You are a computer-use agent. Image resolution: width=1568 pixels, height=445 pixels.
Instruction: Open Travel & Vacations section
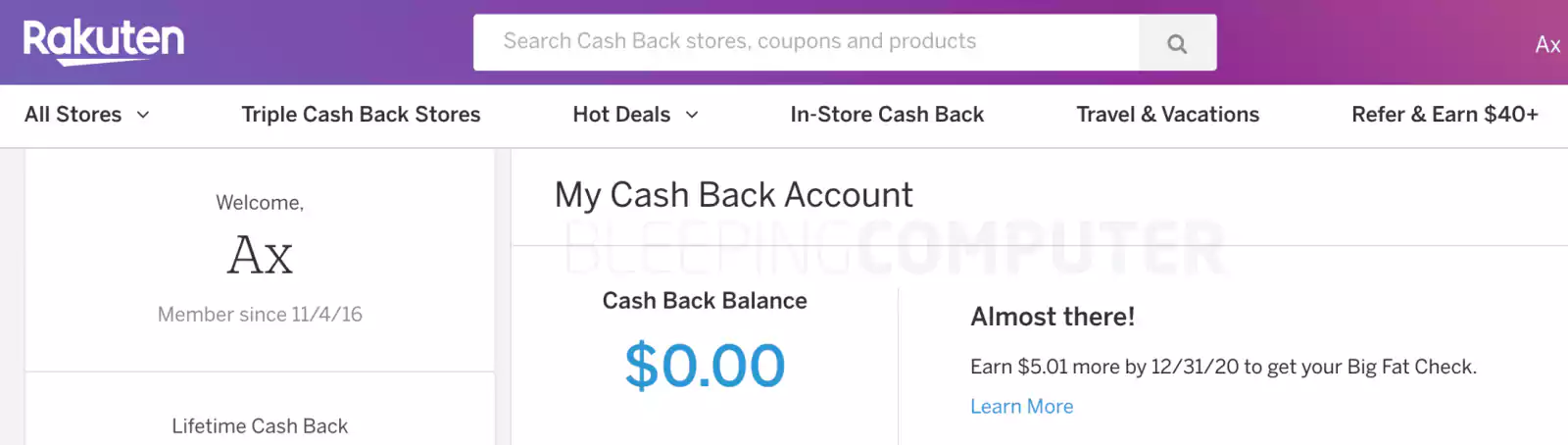1168,115
